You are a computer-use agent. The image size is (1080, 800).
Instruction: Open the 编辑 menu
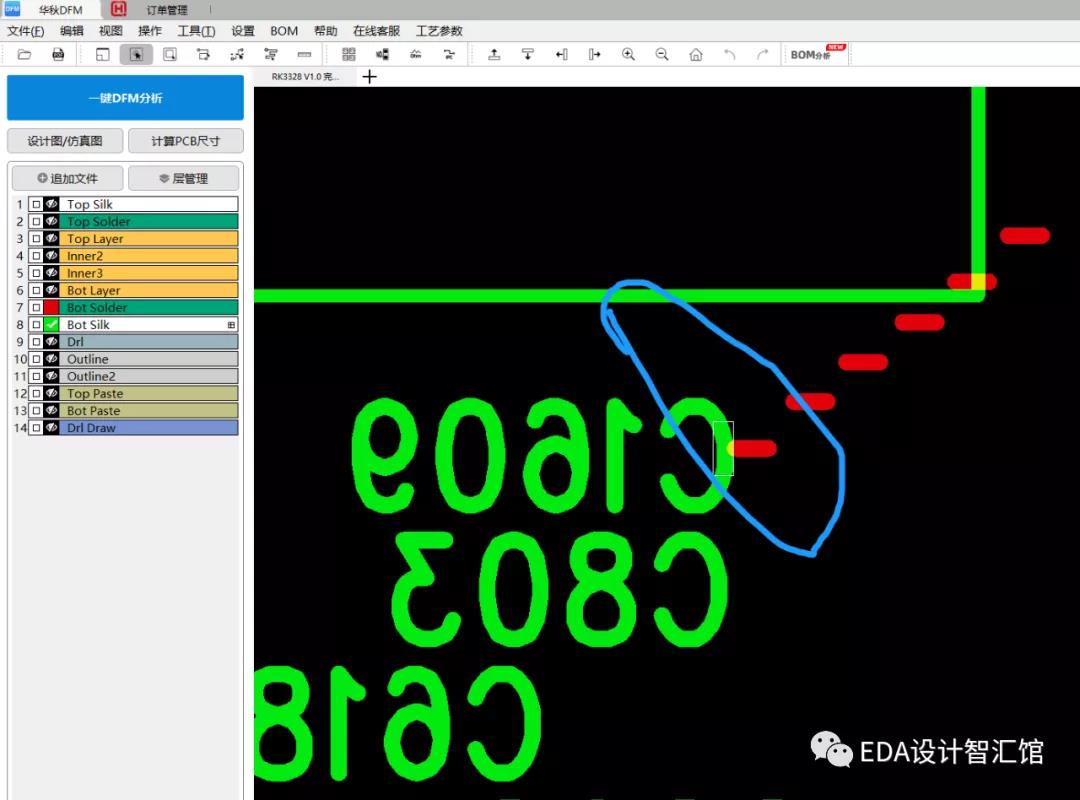pyautogui.click(x=72, y=31)
